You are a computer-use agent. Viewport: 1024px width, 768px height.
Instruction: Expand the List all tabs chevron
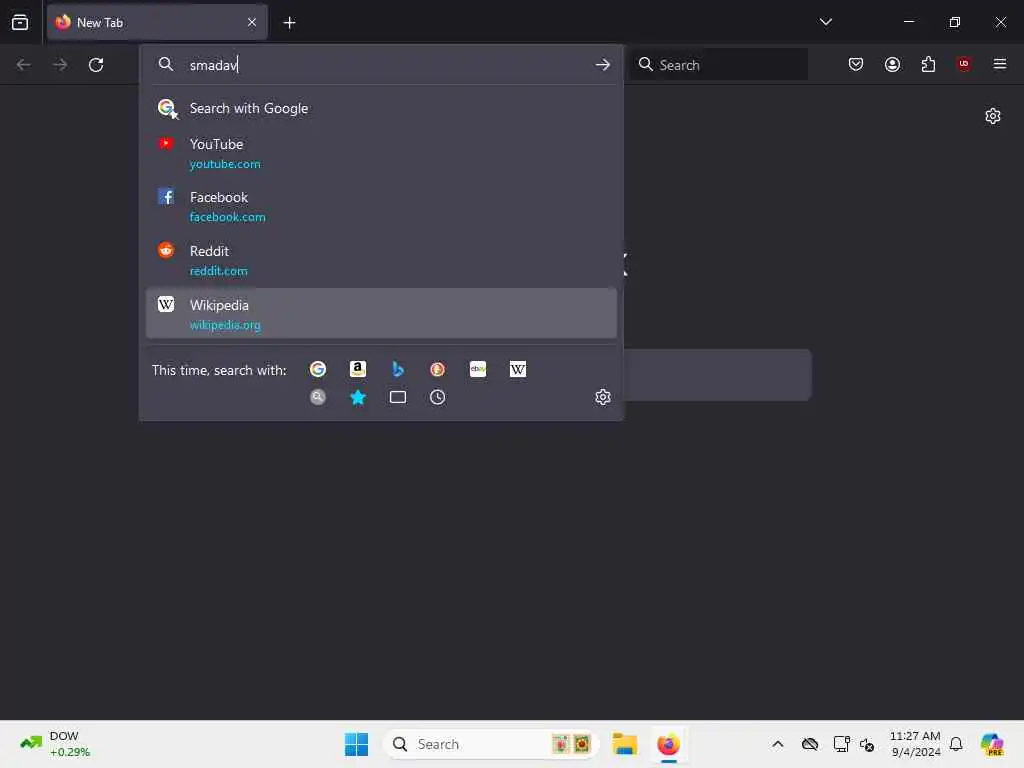click(x=825, y=22)
